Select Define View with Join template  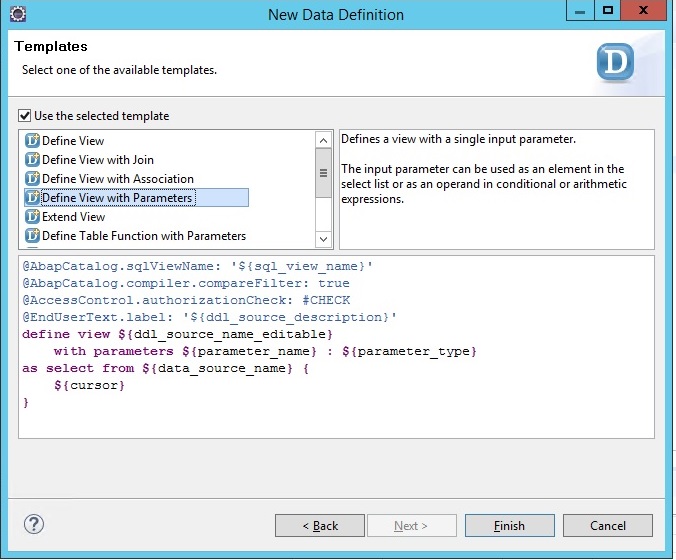[x=98, y=160]
